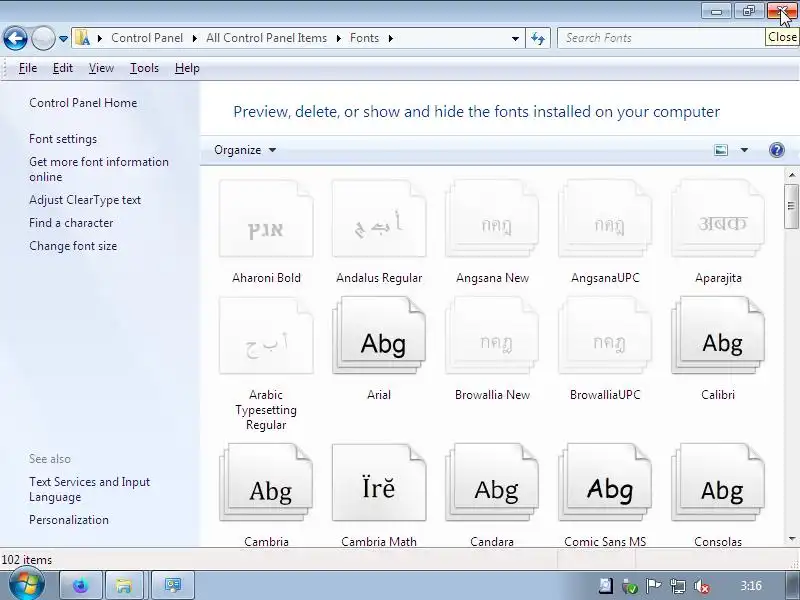Image resolution: width=800 pixels, height=600 pixels.
Task: Open Firefox from the taskbar
Action: 81,585
